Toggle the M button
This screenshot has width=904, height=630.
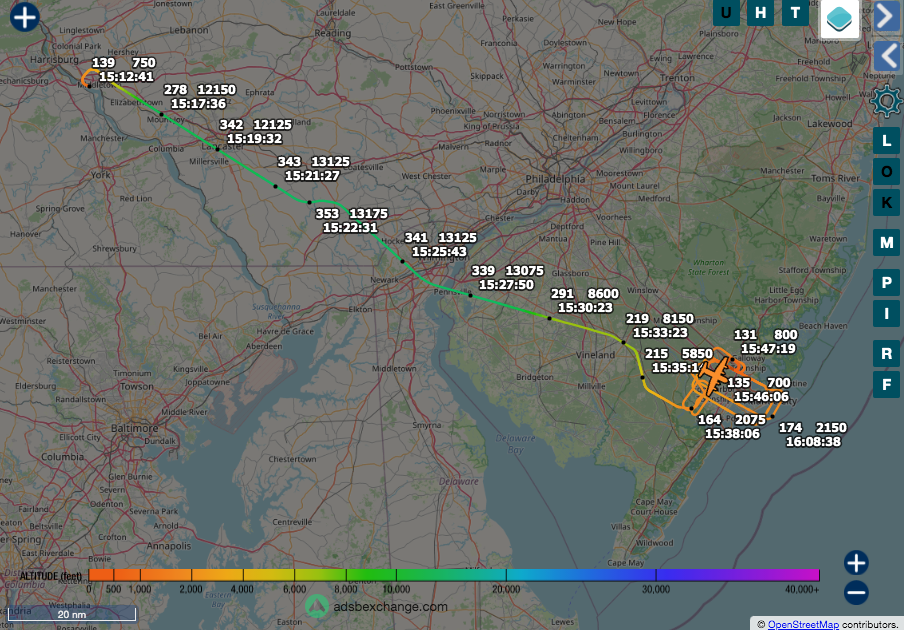(886, 243)
